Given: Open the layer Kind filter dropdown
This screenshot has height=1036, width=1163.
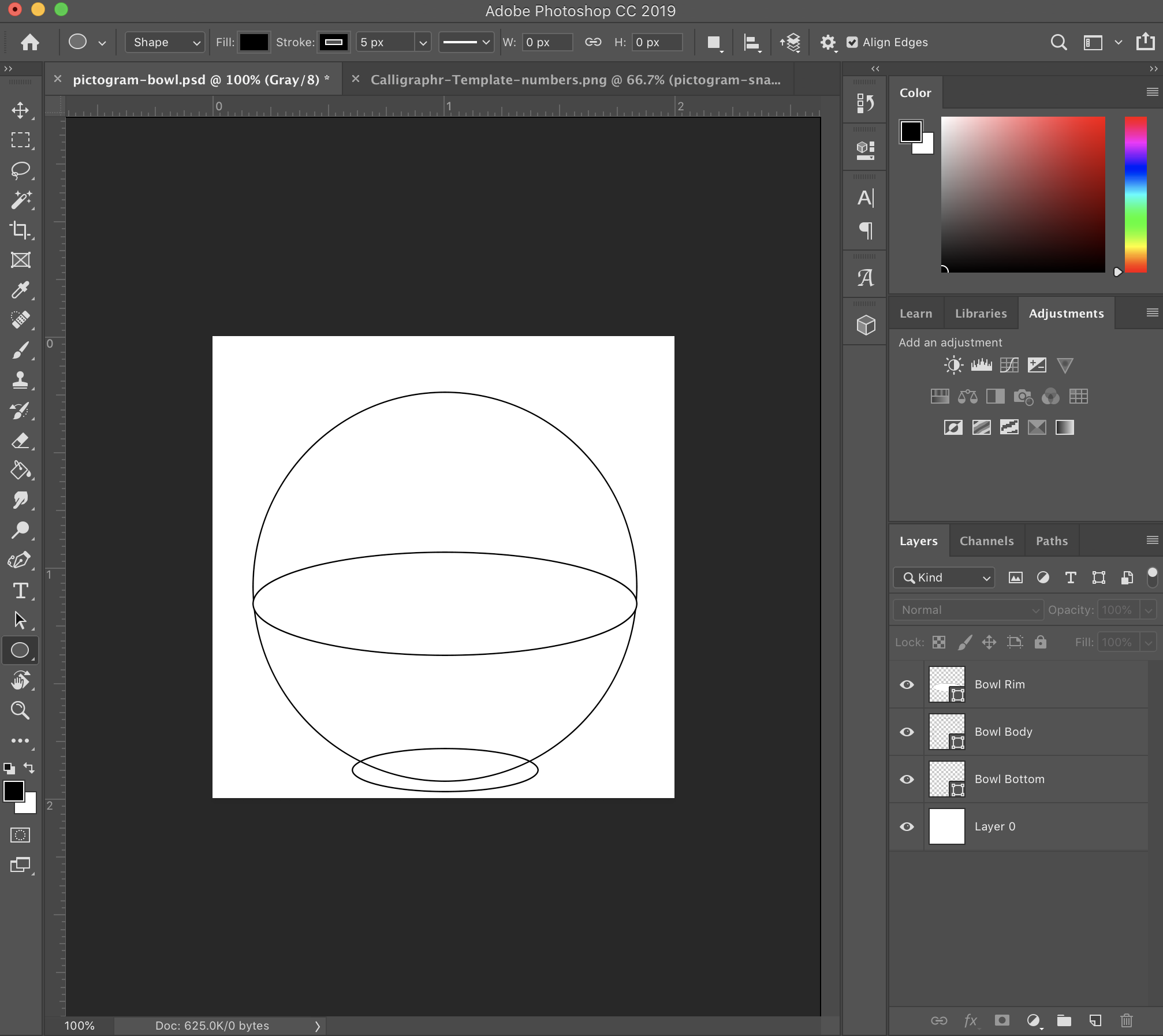Looking at the screenshot, I should pyautogui.click(x=944, y=577).
